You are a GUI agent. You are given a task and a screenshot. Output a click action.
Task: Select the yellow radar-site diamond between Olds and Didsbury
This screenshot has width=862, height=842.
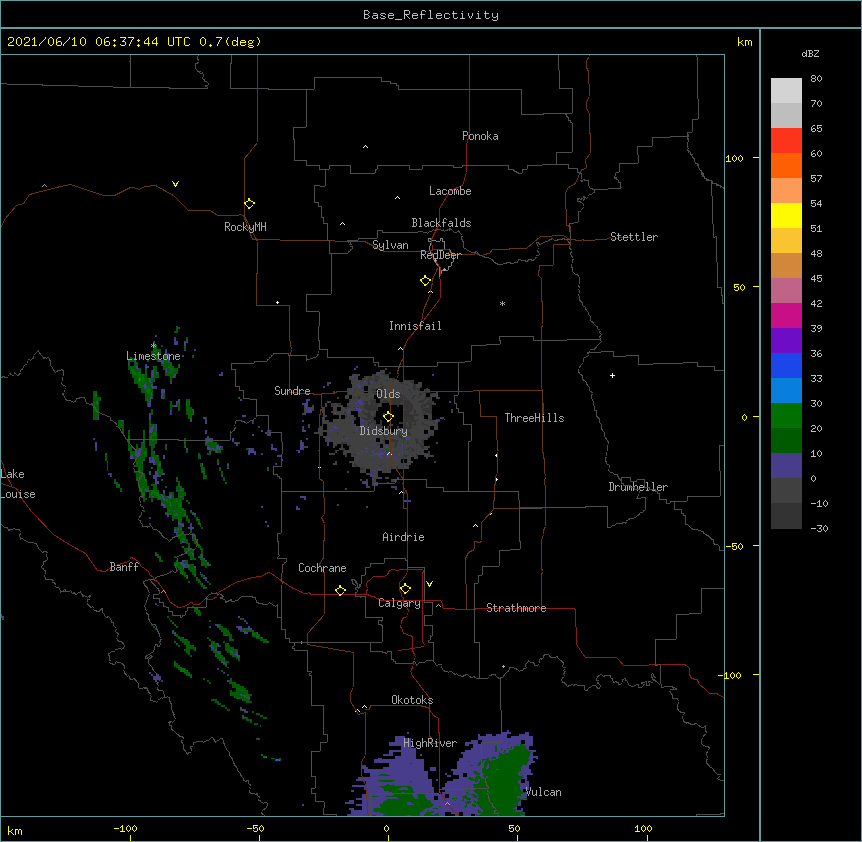(x=388, y=417)
